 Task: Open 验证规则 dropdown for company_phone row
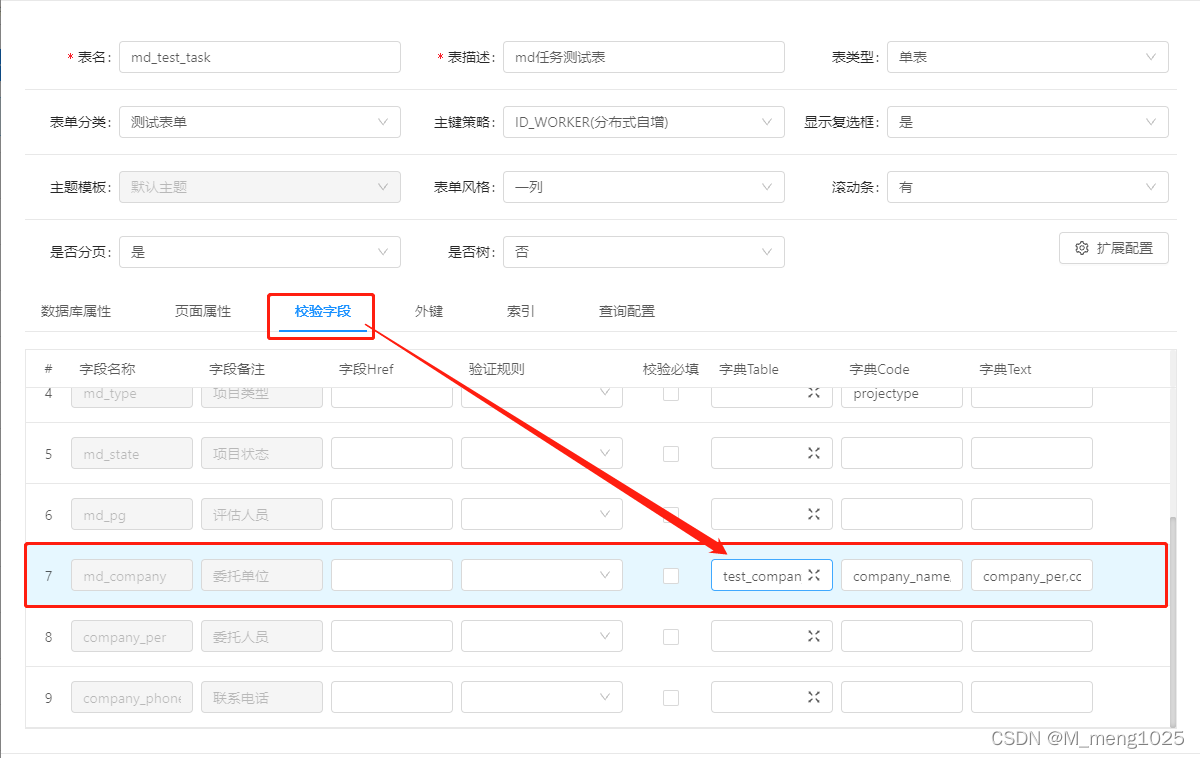[x=542, y=697]
